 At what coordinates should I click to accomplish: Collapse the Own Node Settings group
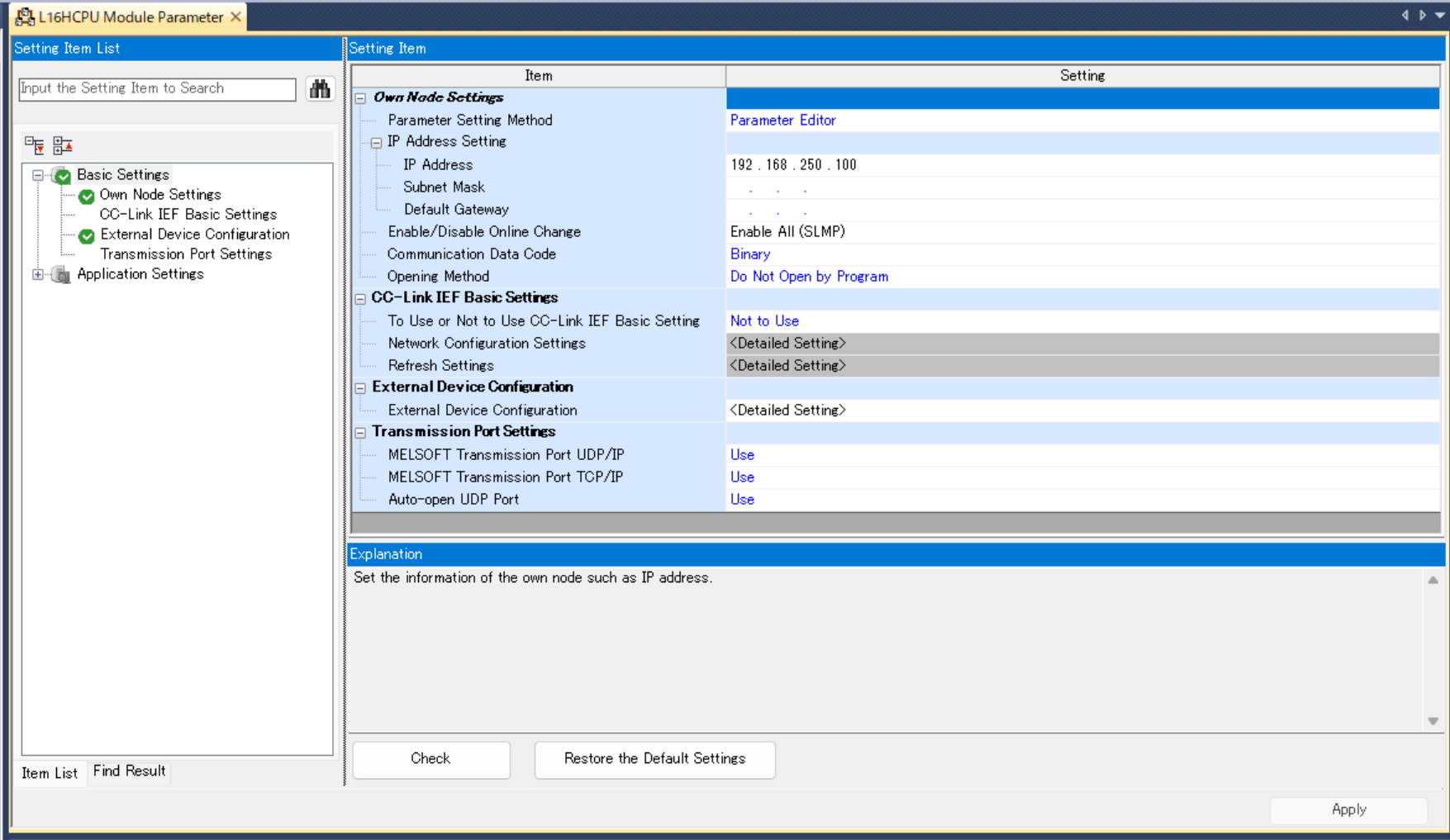point(361,98)
